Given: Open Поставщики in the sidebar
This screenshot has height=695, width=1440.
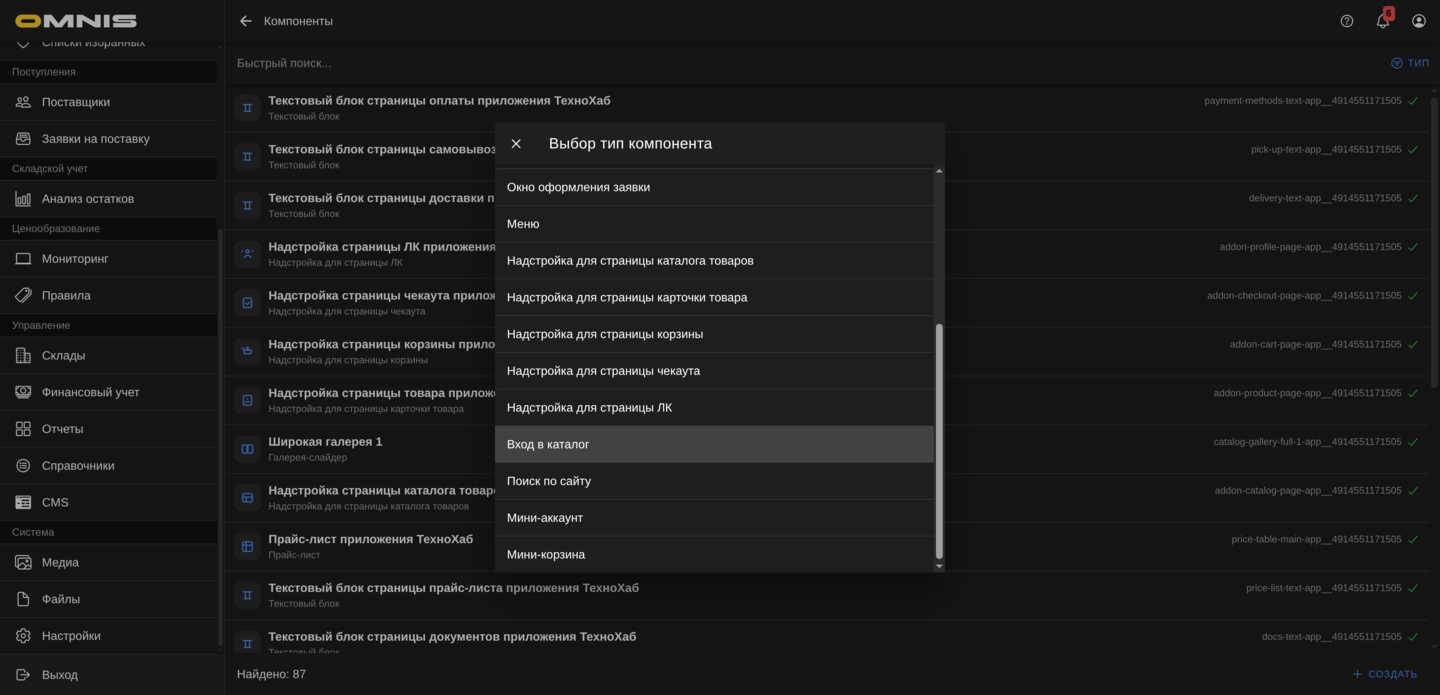Looking at the screenshot, I should pyautogui.click(x=76, y=102).
